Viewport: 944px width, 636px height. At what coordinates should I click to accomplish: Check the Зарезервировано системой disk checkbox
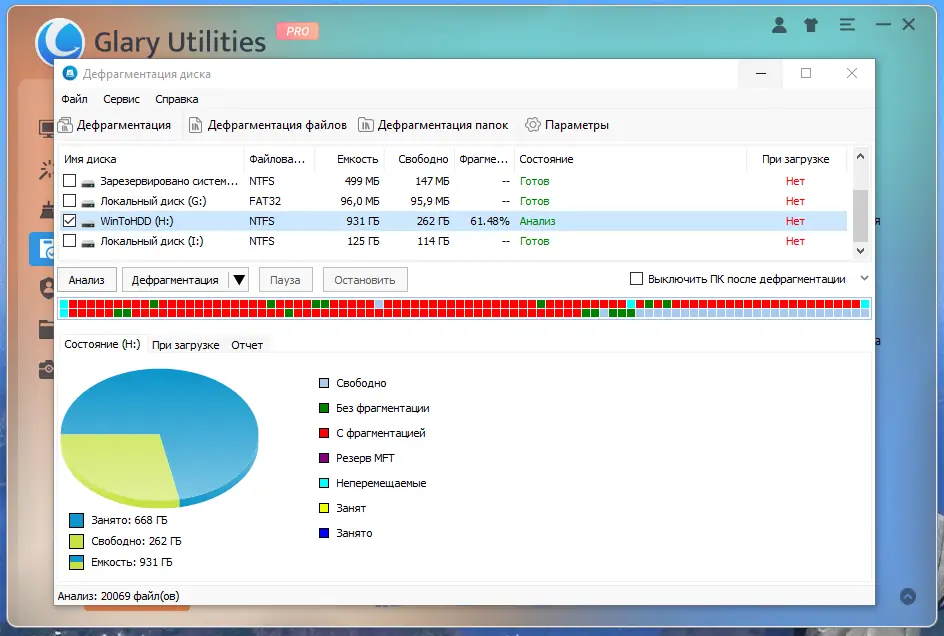click(70, 180)
